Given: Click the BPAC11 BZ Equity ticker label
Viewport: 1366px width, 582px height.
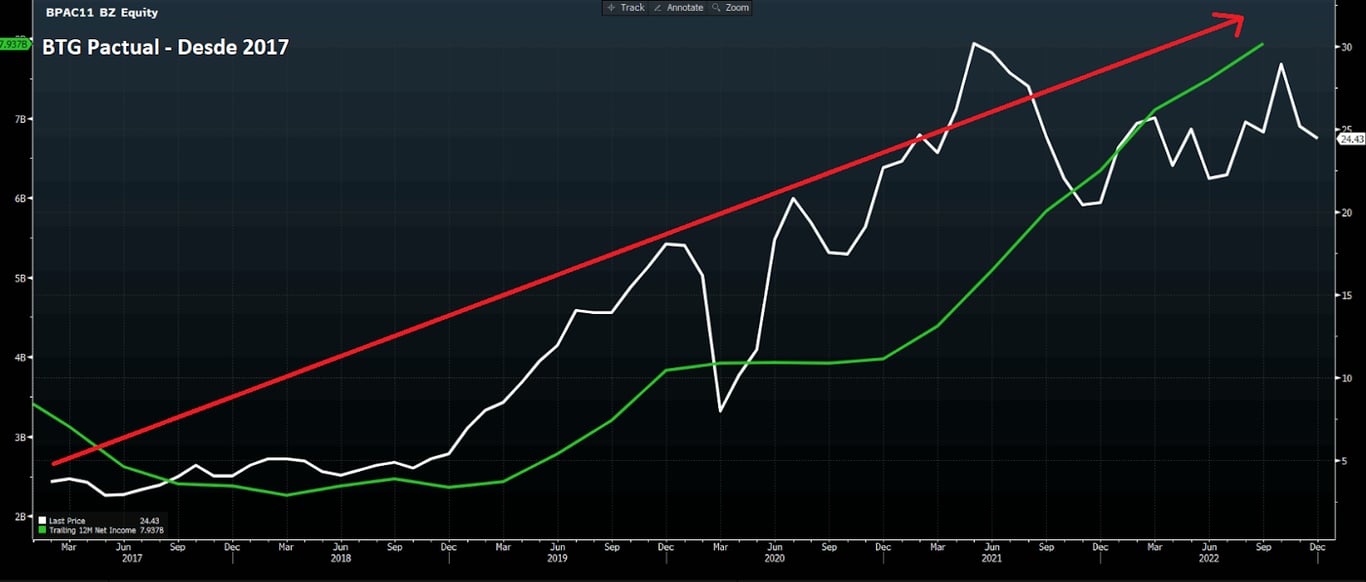Looking at the screenshot, I should click(102, 13).
